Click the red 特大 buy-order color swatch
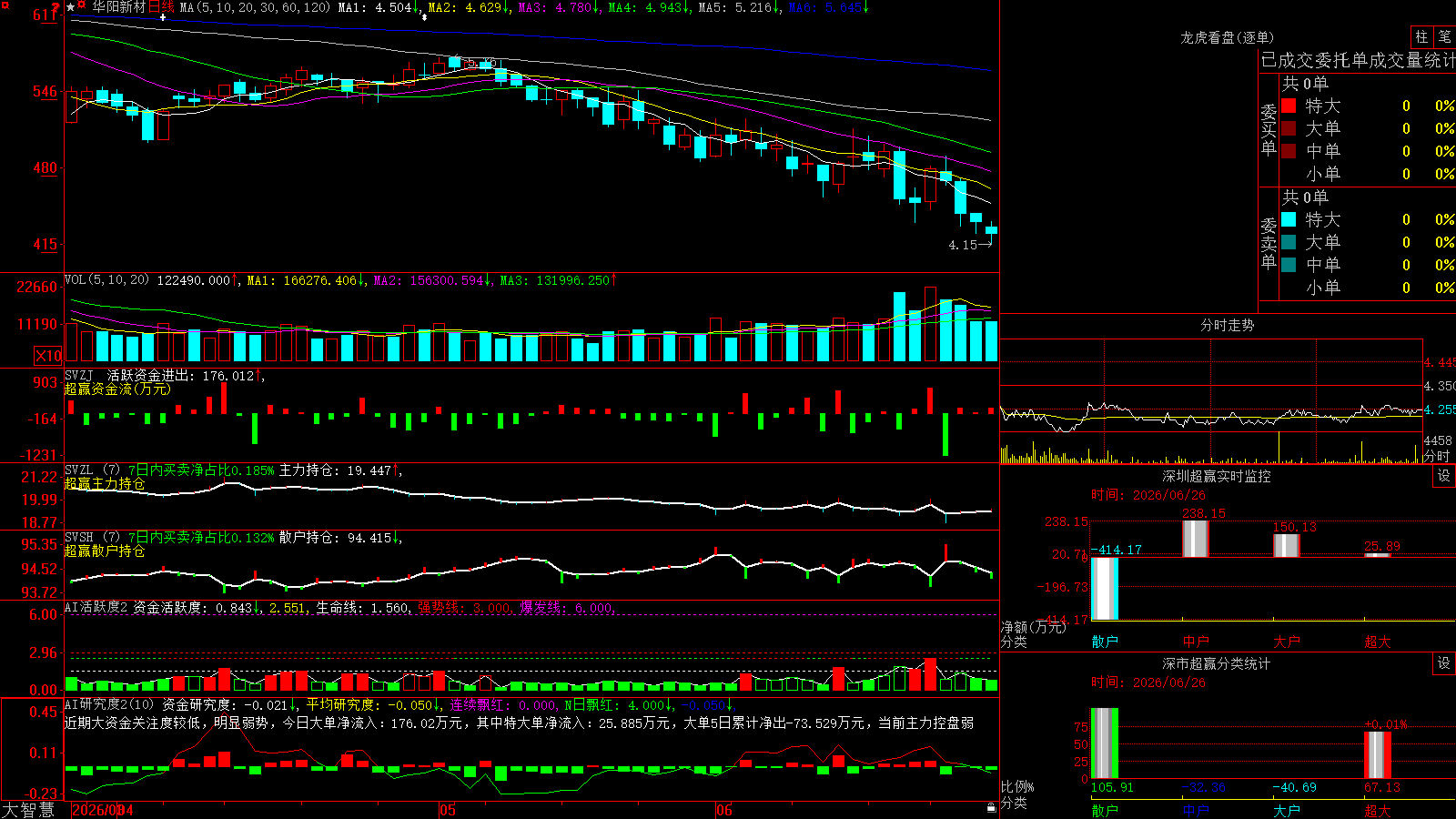1456x819 pixels. pyautogui.click(x=1289, y=106)
